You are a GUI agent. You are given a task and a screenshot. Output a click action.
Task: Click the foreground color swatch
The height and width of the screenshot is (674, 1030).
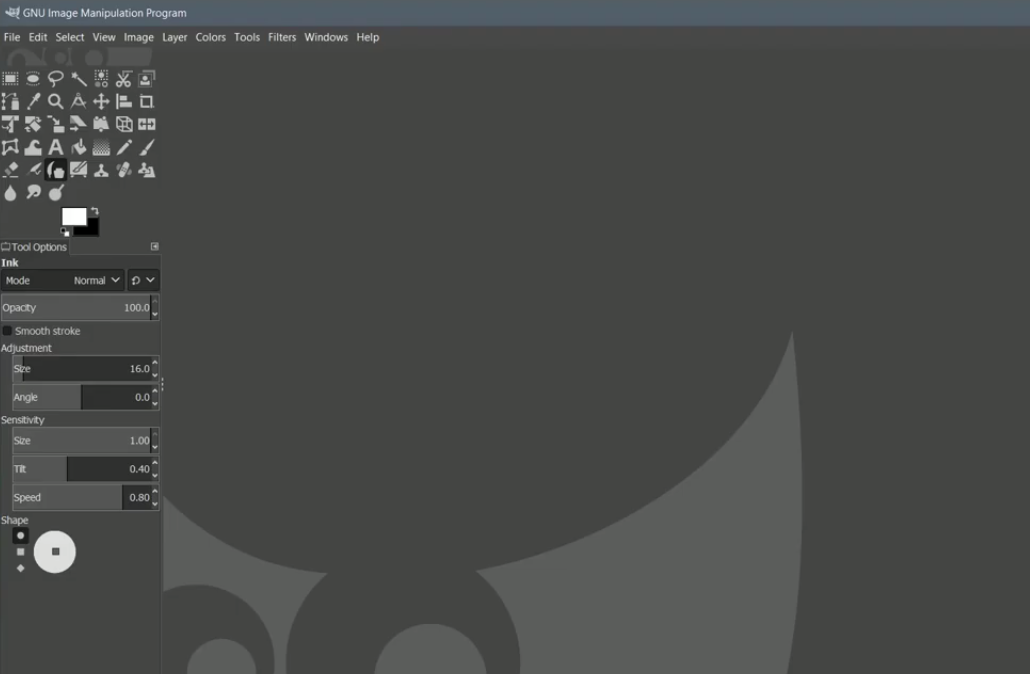(x=72, y=214)
